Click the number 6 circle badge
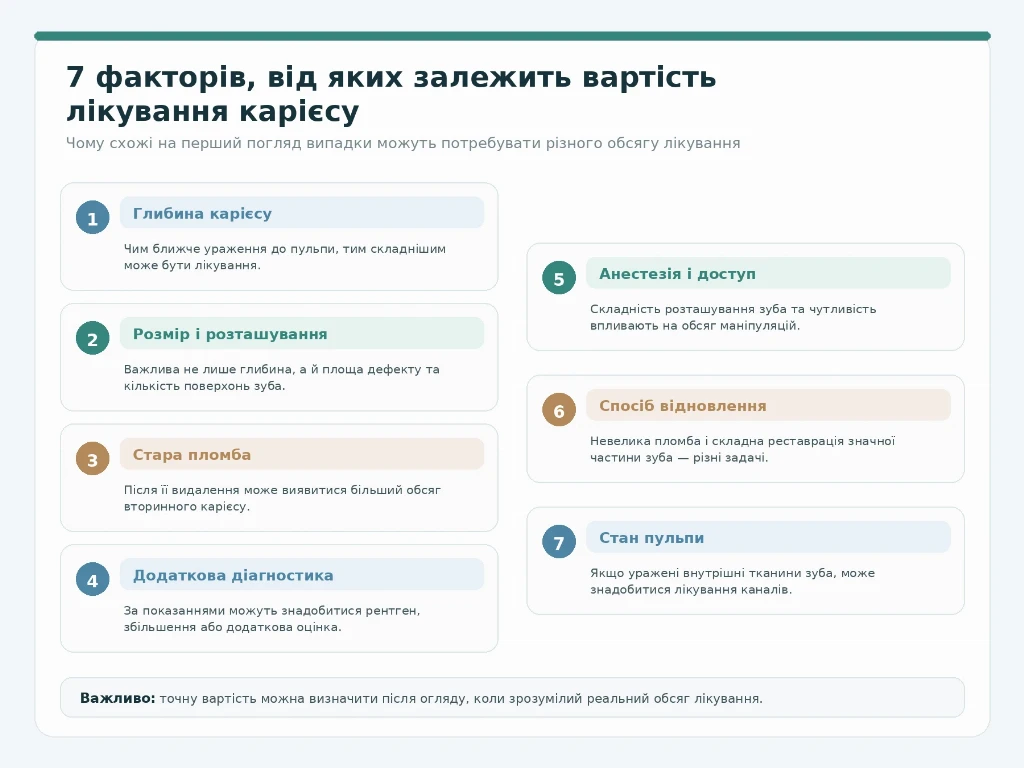 point(559,410)
